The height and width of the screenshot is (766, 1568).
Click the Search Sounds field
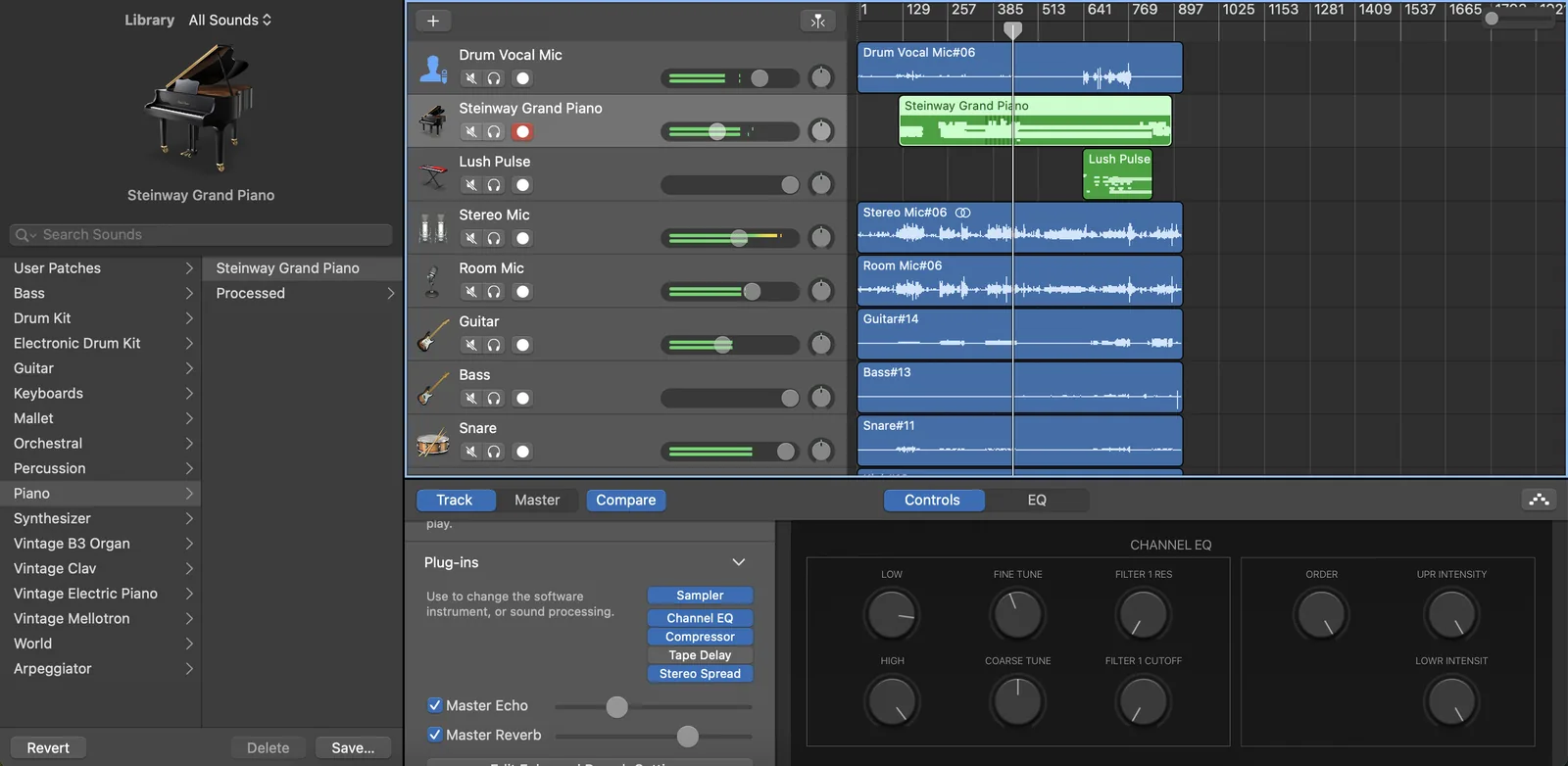coord(201,234)
